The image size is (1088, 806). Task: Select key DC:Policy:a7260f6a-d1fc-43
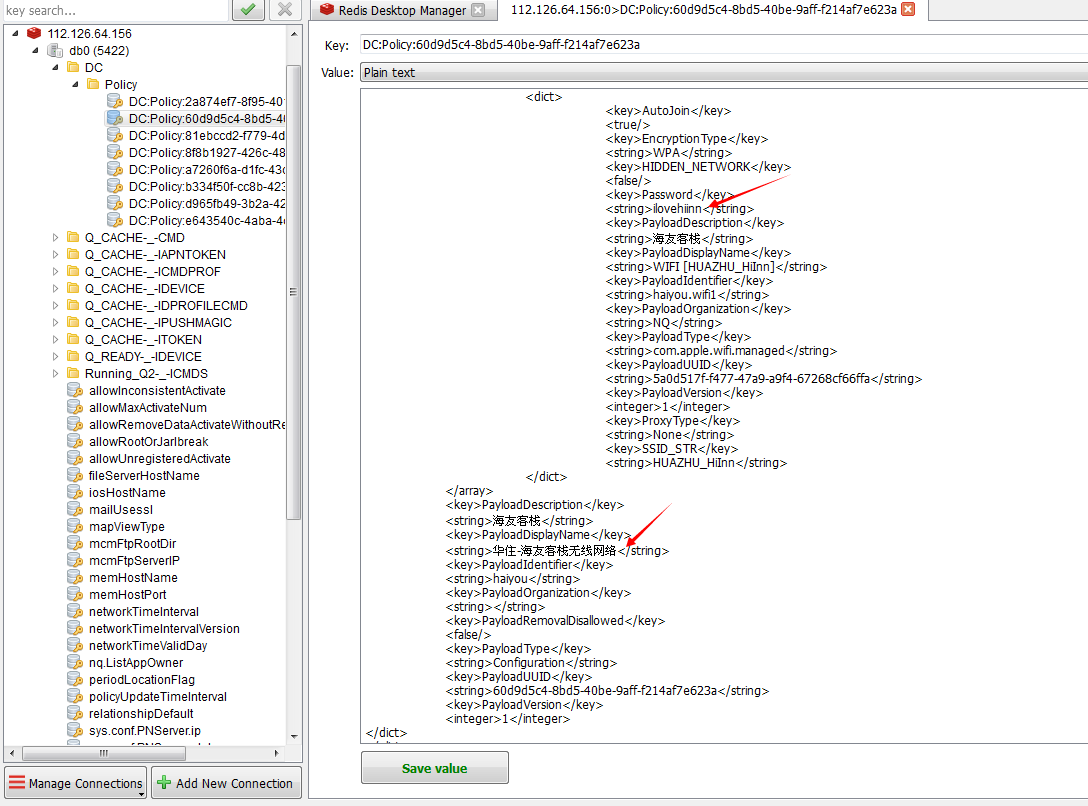[x=207, y=169]
